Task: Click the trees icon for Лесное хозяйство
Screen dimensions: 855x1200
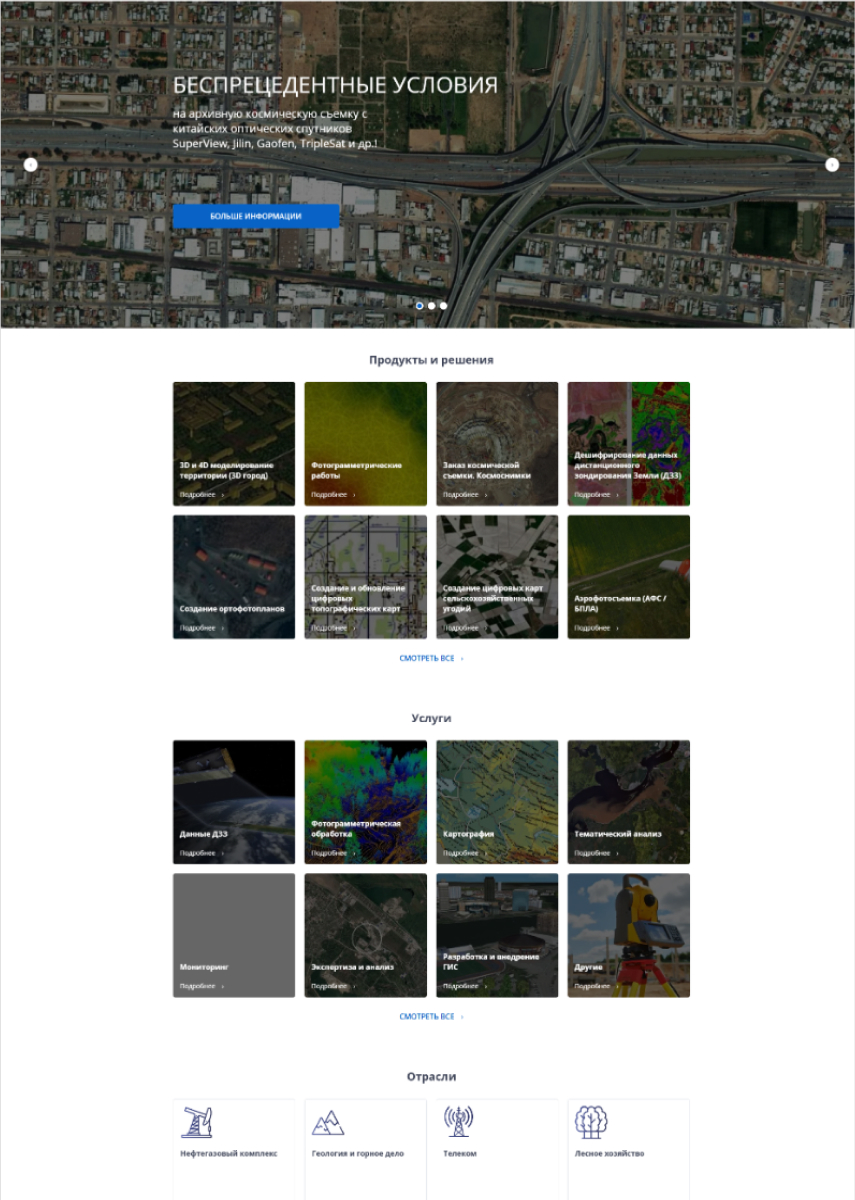Action: (591, 1122)
